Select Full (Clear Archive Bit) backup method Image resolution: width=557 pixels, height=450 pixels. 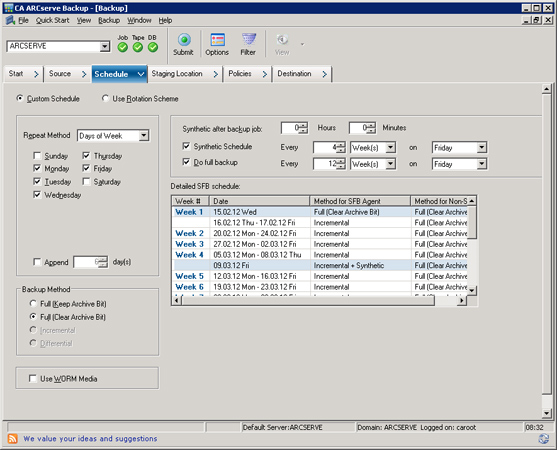click(x=33, y=316)
